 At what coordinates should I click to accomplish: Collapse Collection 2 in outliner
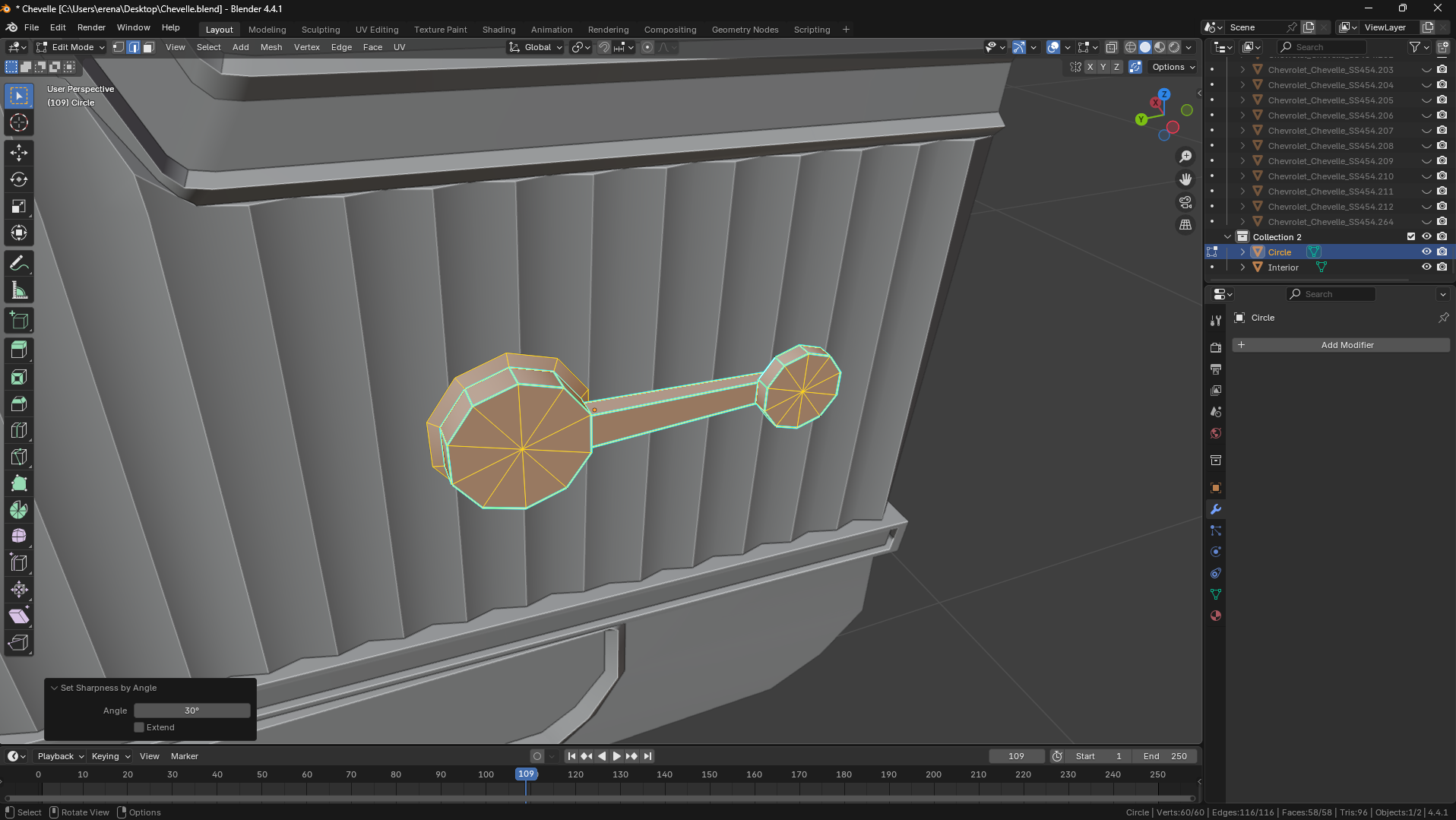coord(1227,237)
